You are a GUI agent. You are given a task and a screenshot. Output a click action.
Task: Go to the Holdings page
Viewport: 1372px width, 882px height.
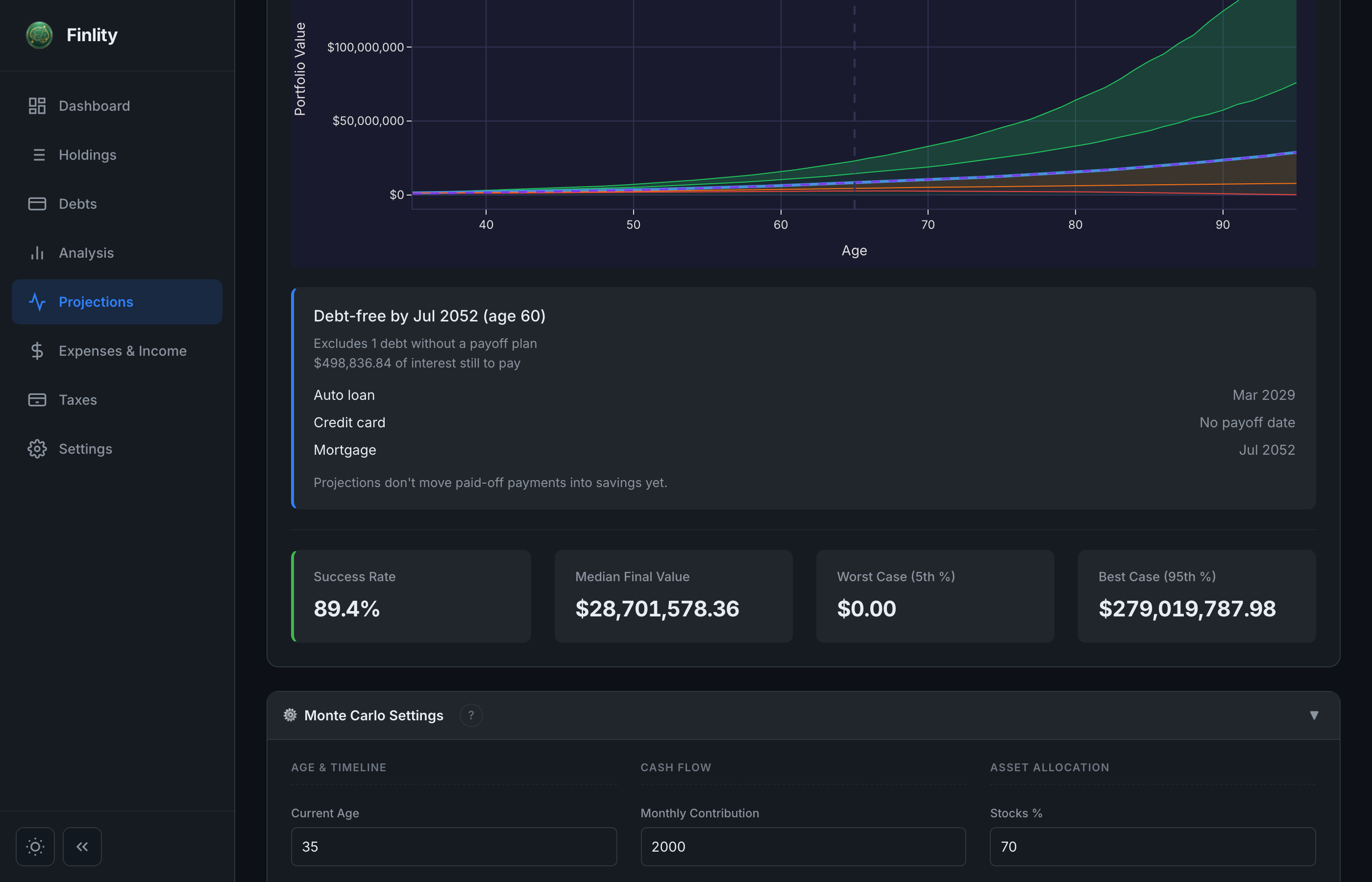coord(118,155)
